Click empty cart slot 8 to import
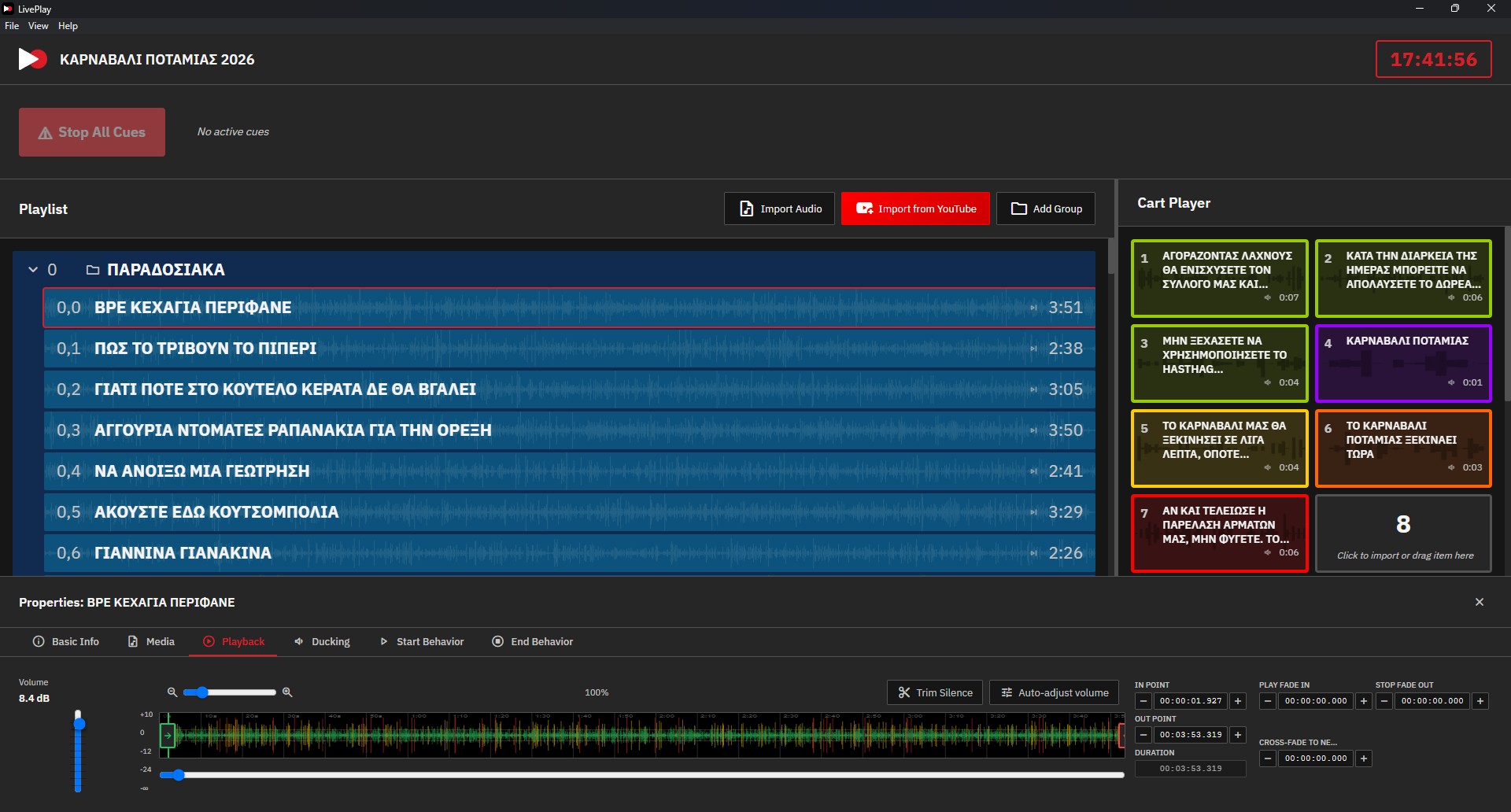 tap(1403, 533)
